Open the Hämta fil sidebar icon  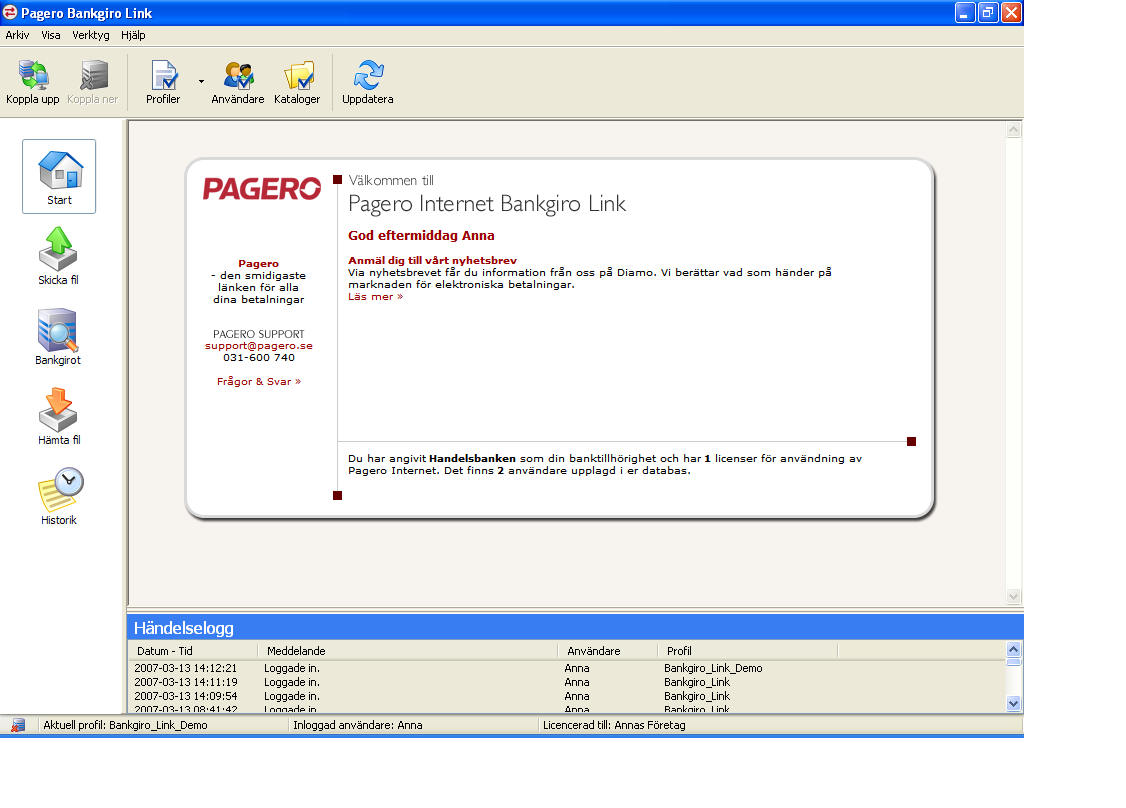58,417
